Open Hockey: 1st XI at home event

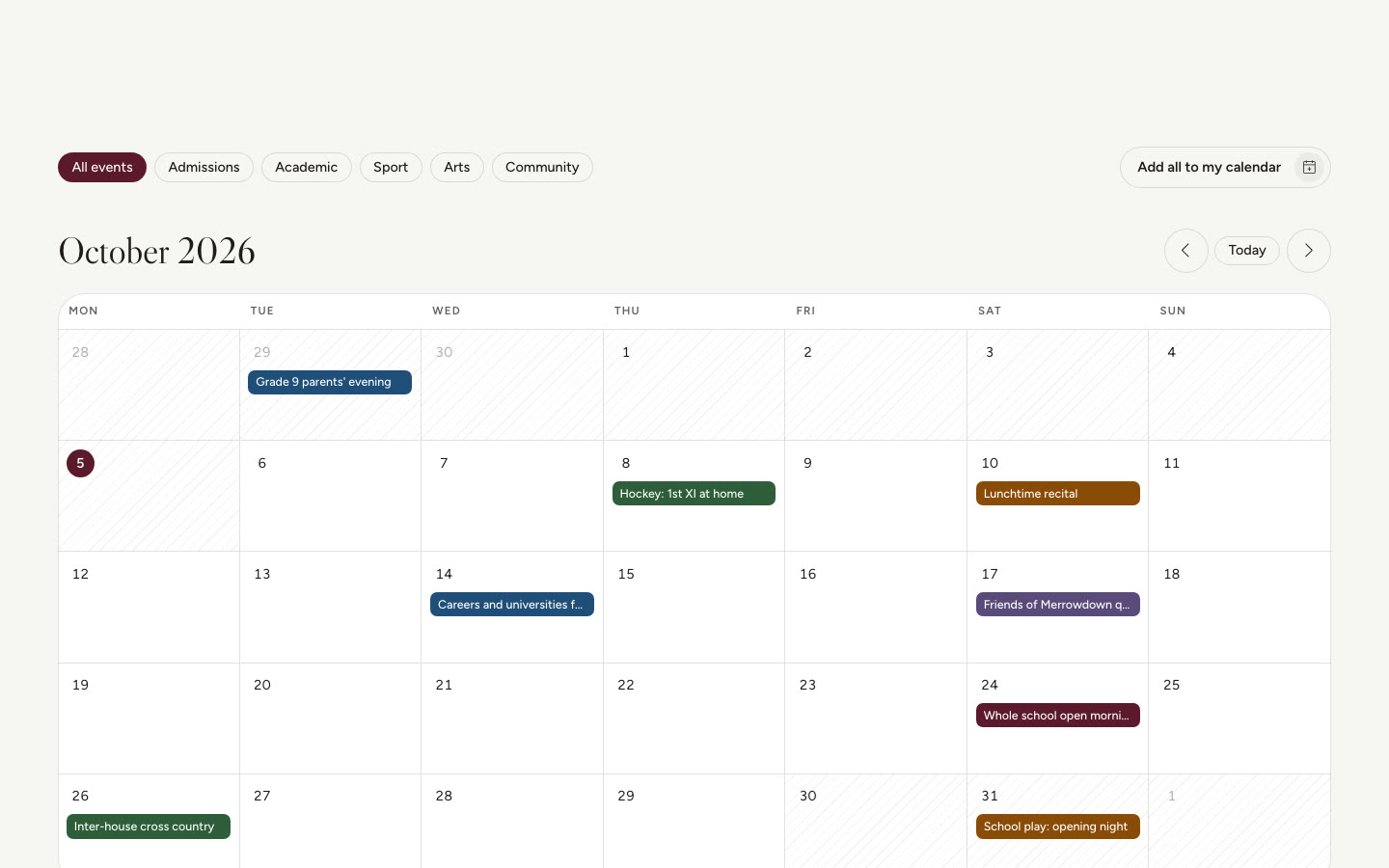tap(694, 494)
